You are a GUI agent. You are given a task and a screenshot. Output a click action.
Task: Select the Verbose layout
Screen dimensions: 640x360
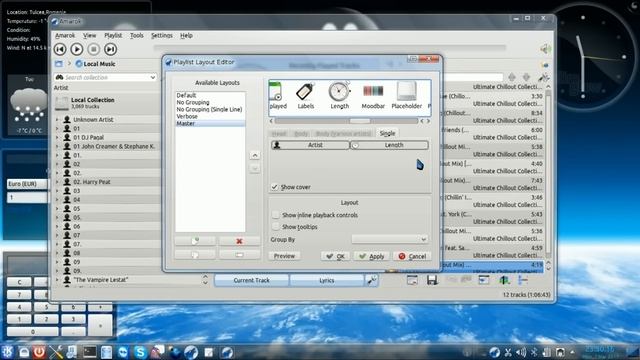(x=187, y=116)
